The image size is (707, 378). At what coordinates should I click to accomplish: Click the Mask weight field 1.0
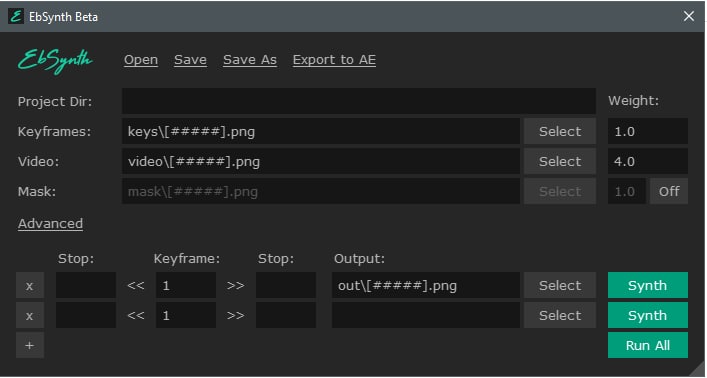click(627, 191)
